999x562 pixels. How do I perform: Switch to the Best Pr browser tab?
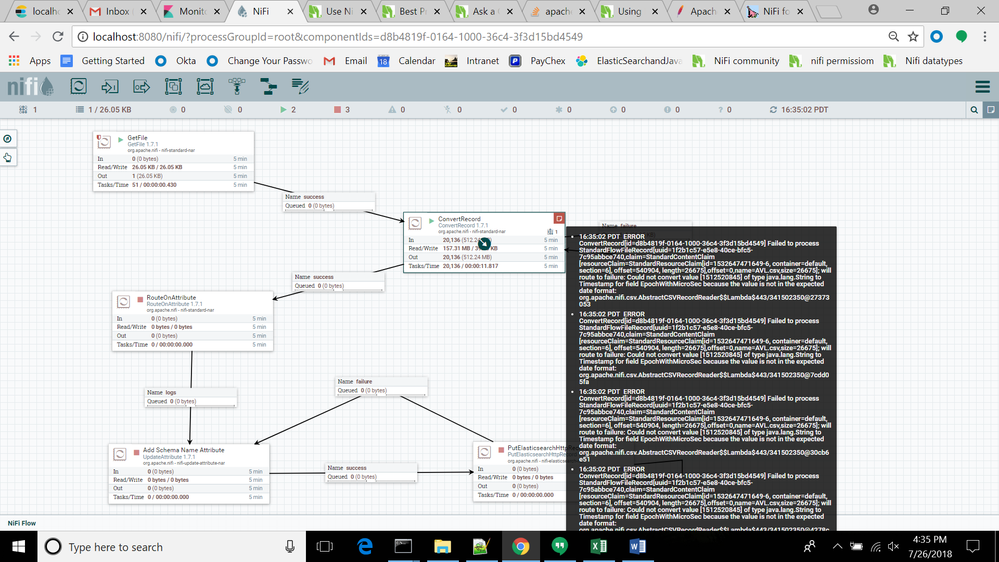(x=413, y=11)
